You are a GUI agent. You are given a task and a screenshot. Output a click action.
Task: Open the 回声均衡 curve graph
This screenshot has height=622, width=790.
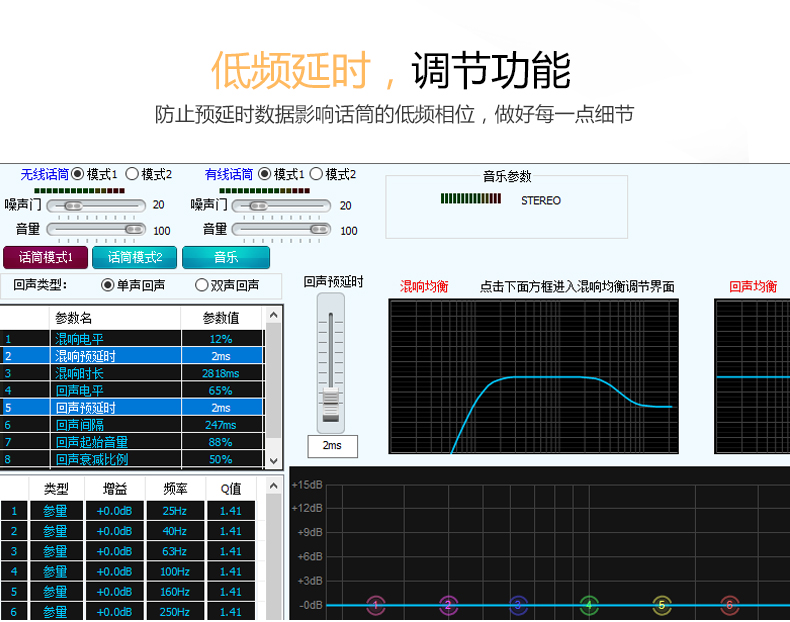(752, 376)
